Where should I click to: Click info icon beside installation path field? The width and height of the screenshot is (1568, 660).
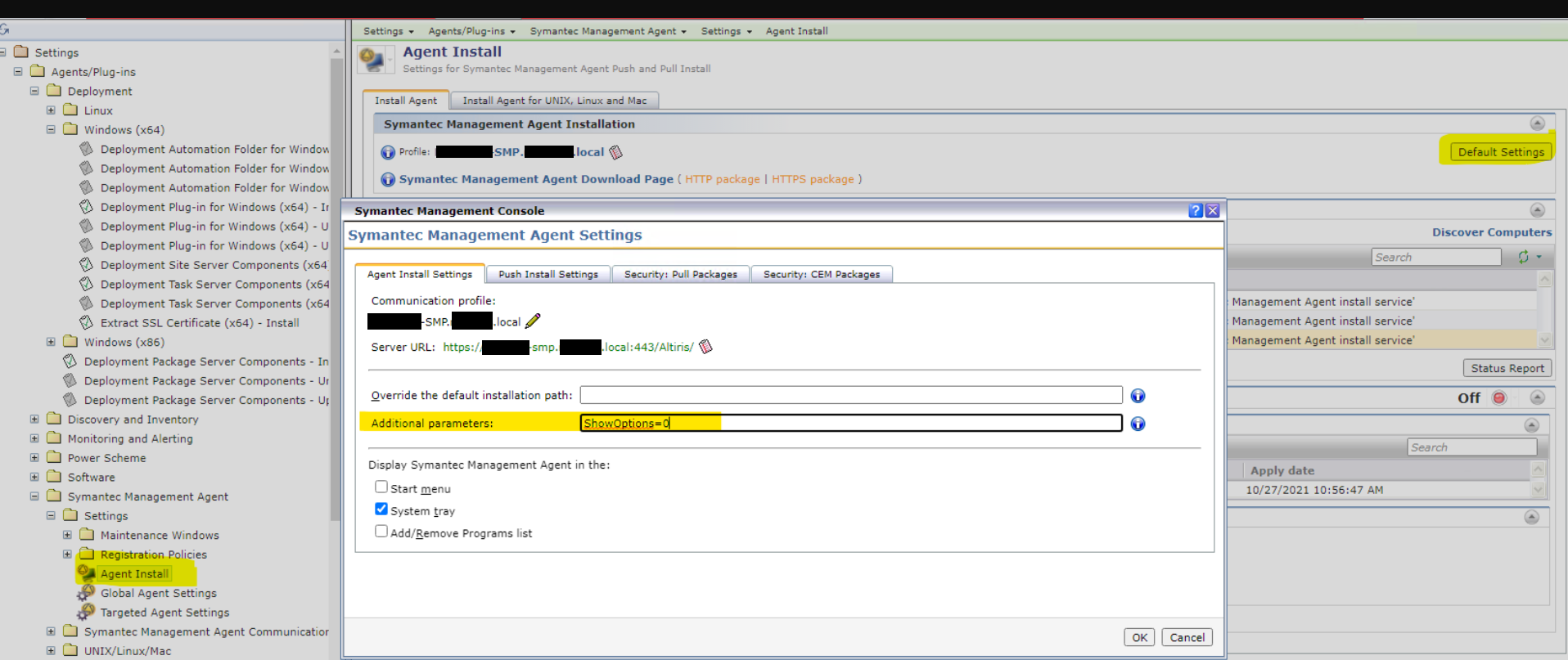point(1138,396)
